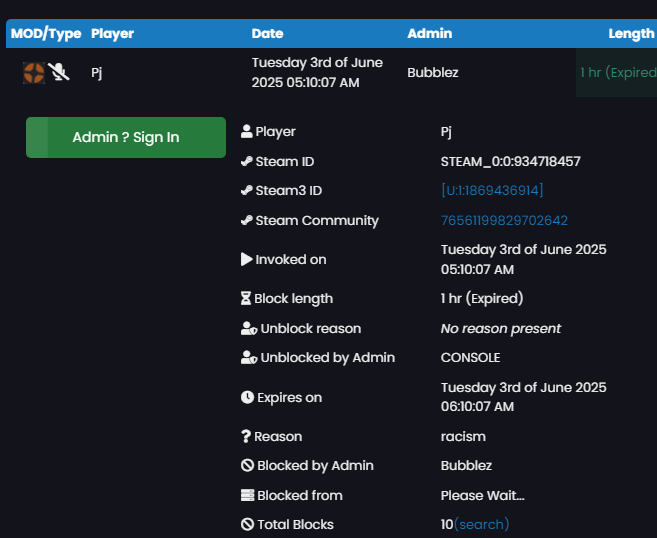The image size is (657, 538).
Task: Click the question mark icon beside Reason
Action: (x=246, y=436)
